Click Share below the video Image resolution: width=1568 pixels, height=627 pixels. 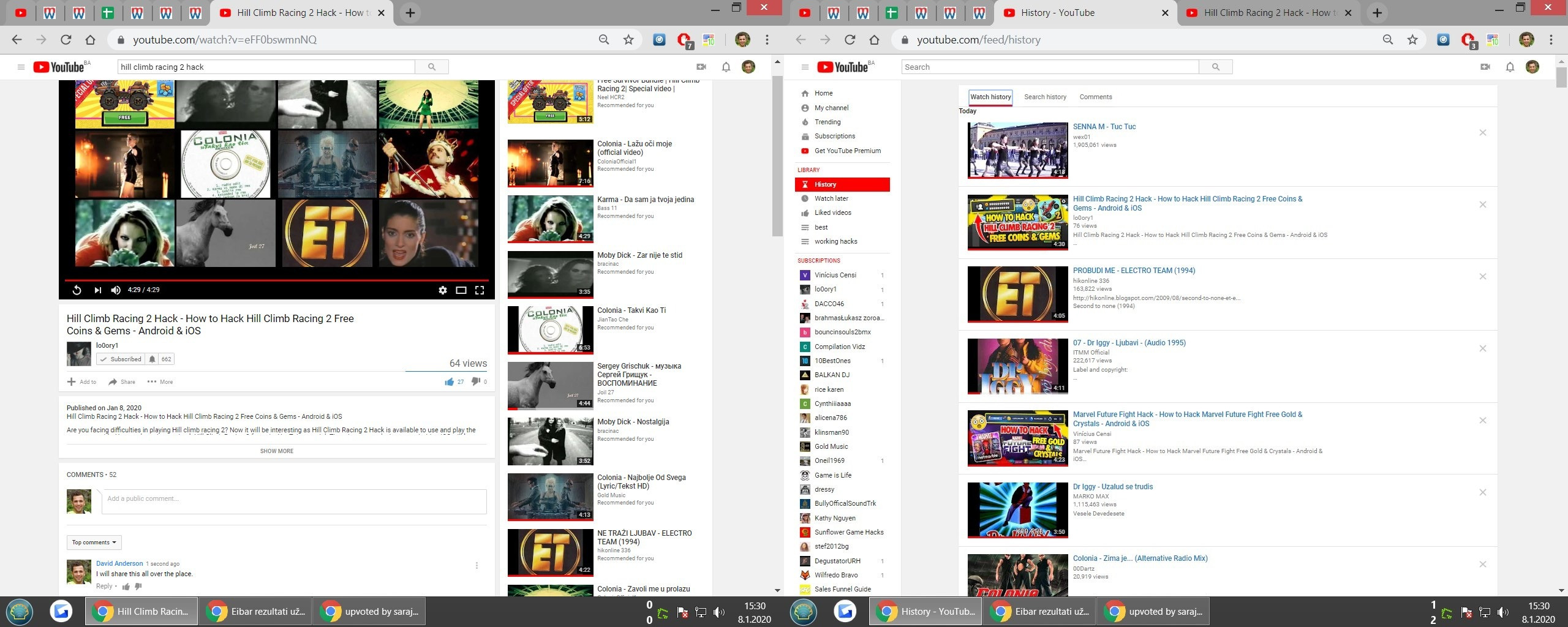pos(122,381)
